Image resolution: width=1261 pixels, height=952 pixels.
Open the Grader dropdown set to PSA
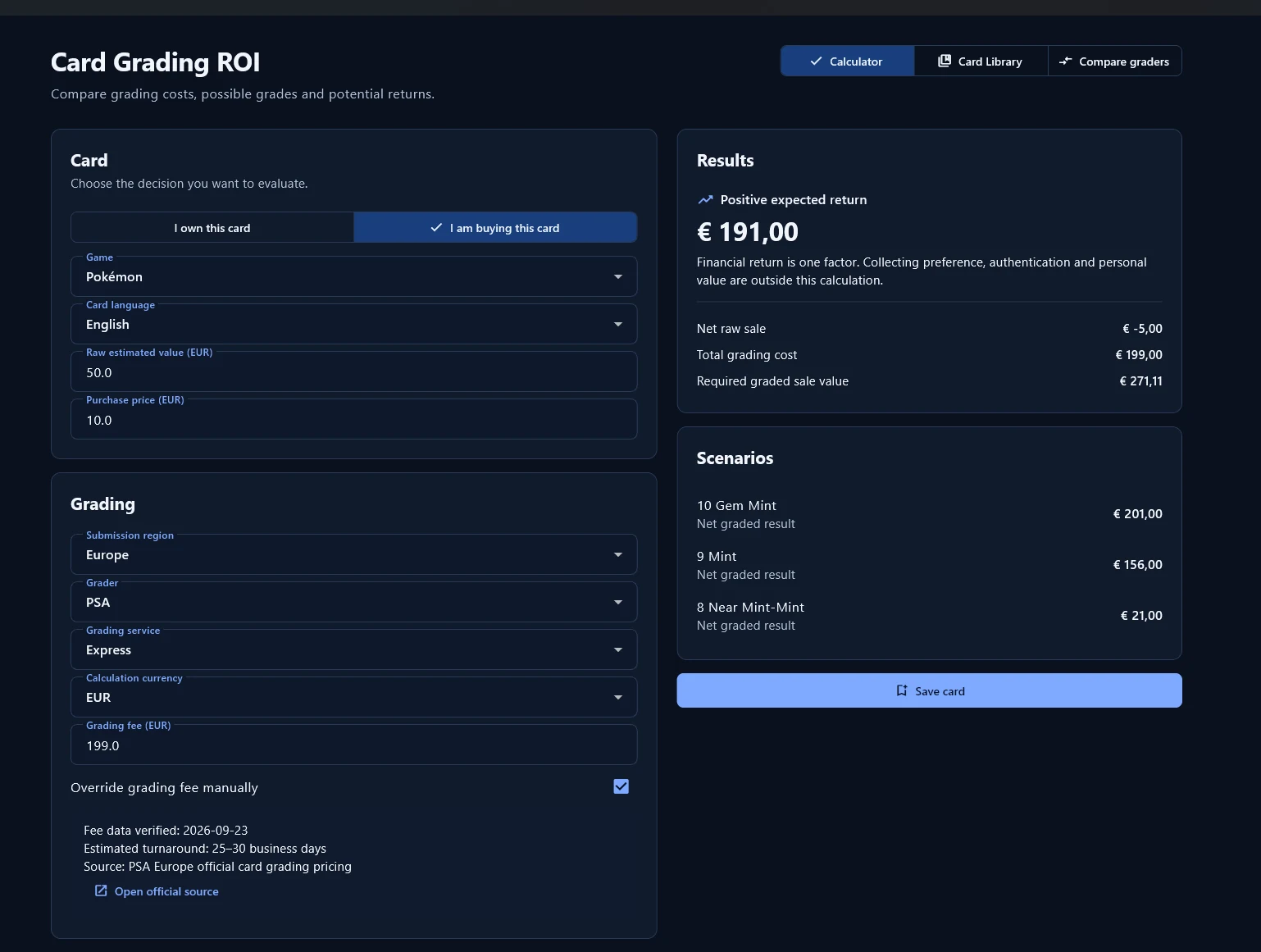[x=353, y=602]
